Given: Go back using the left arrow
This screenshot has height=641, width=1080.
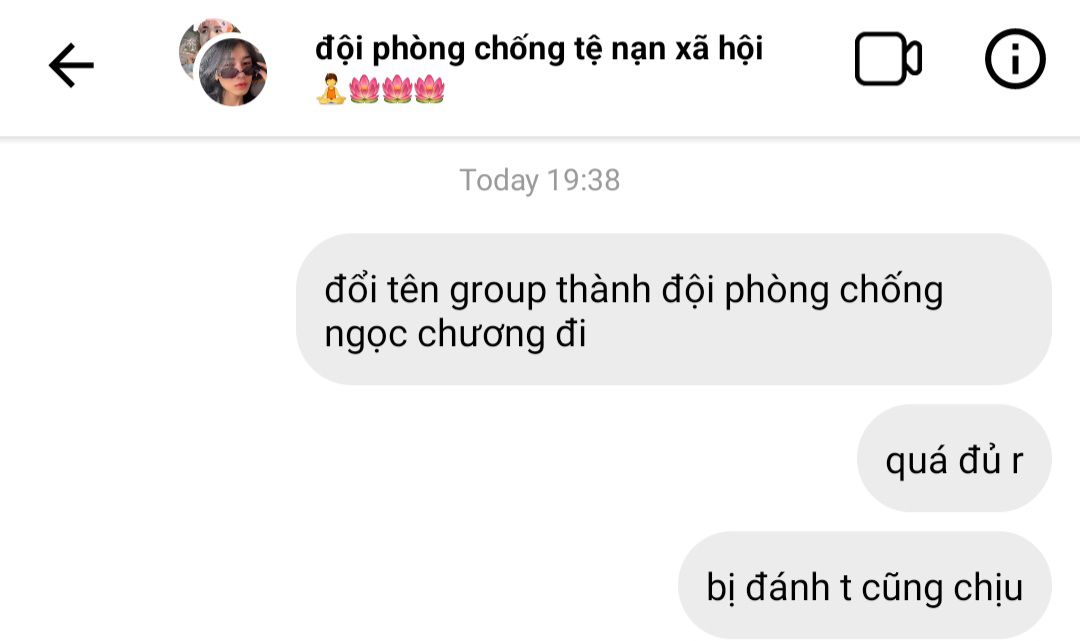Looking at the screenshot, I should click(x=71, y=65).
